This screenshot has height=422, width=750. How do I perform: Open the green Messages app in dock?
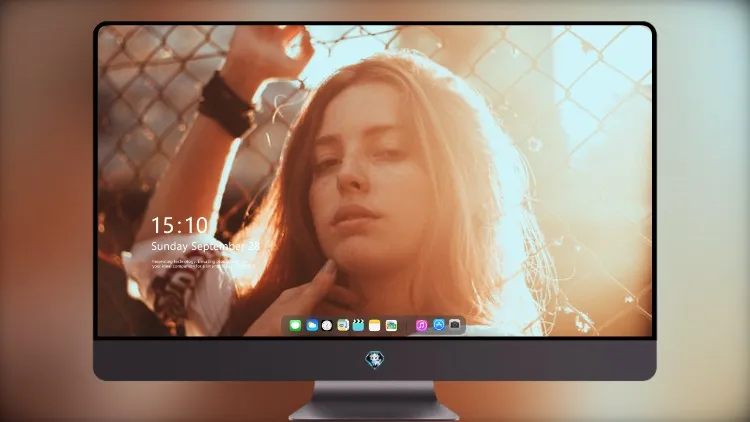pos(295,325)
